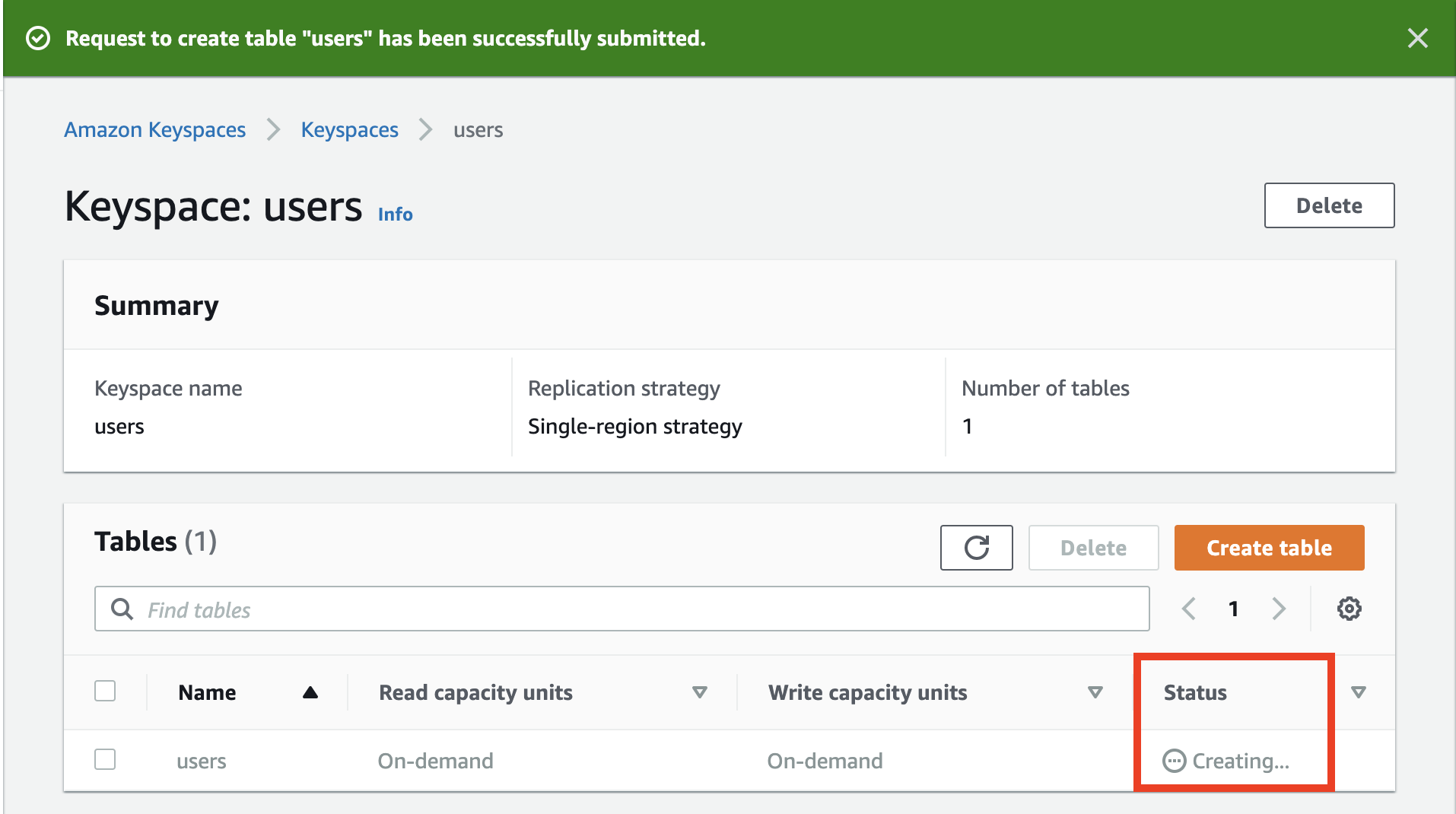Click the Creating status icon

click(x=1175, y=761)
